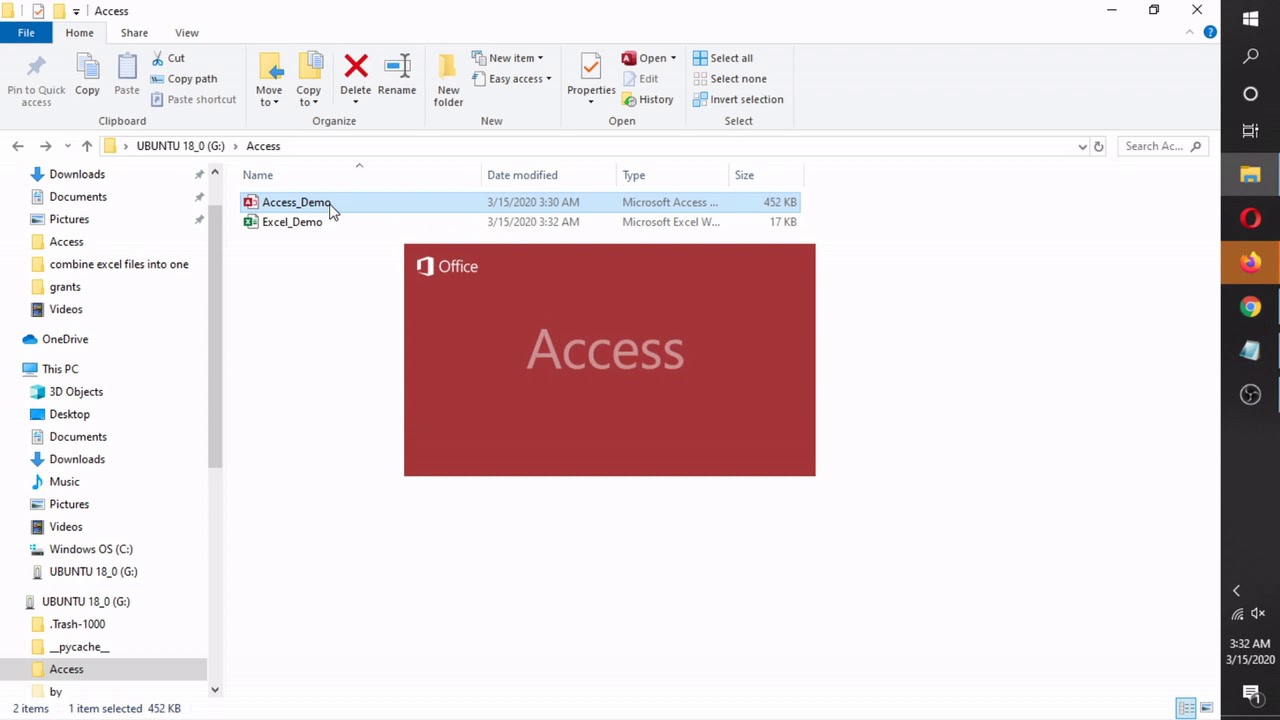Click Invert selection
The height and width of the screenshot is (720, 1280).
point(738,99)
